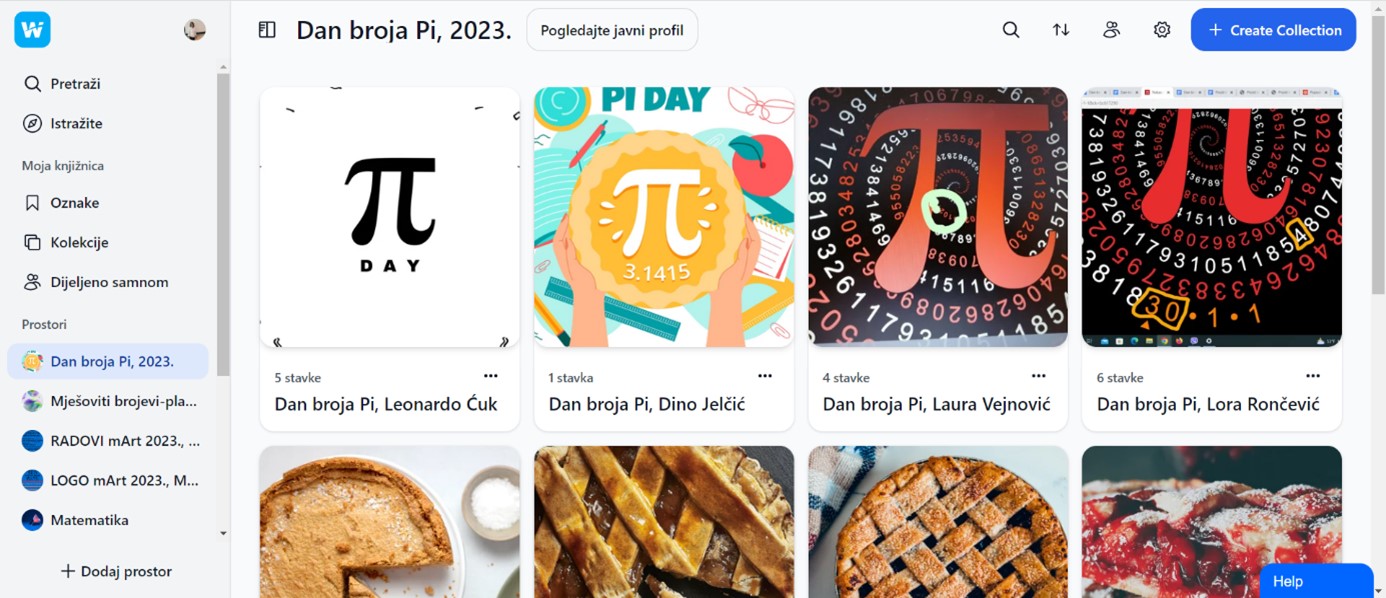
Task: Click the Wakelet logo icon
Action: click(32, 30)
